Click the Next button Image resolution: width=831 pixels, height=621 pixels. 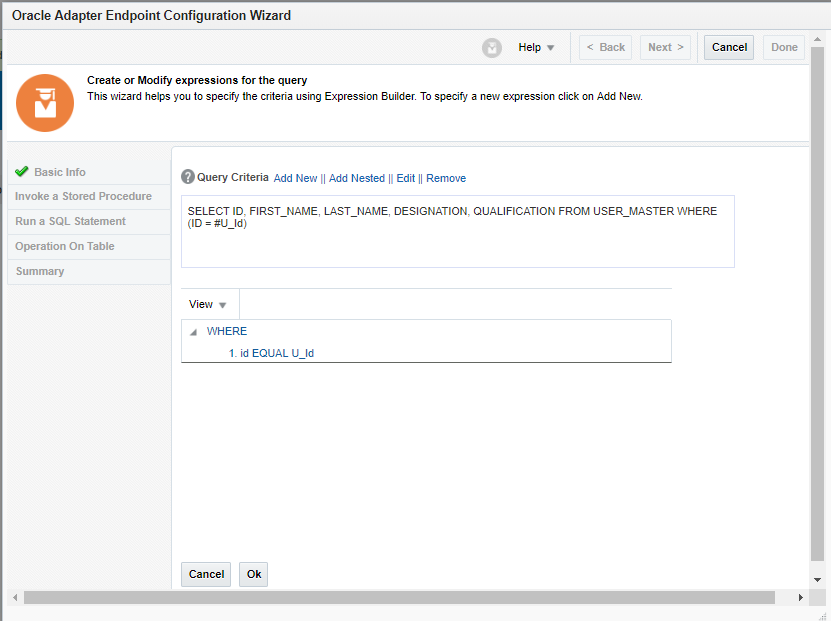click(665, 47)
